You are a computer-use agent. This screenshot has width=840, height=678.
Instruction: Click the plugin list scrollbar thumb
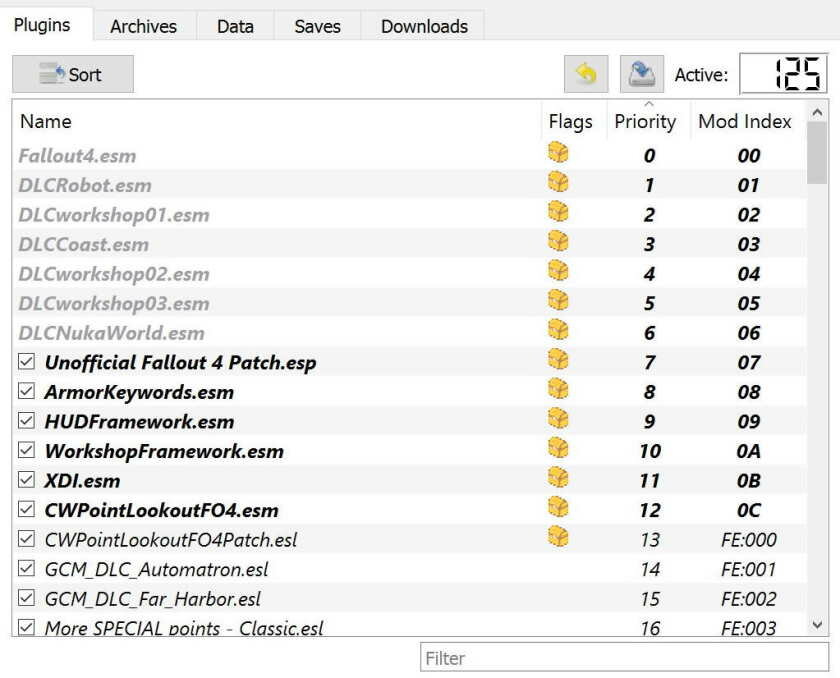[x=817, y=153]
